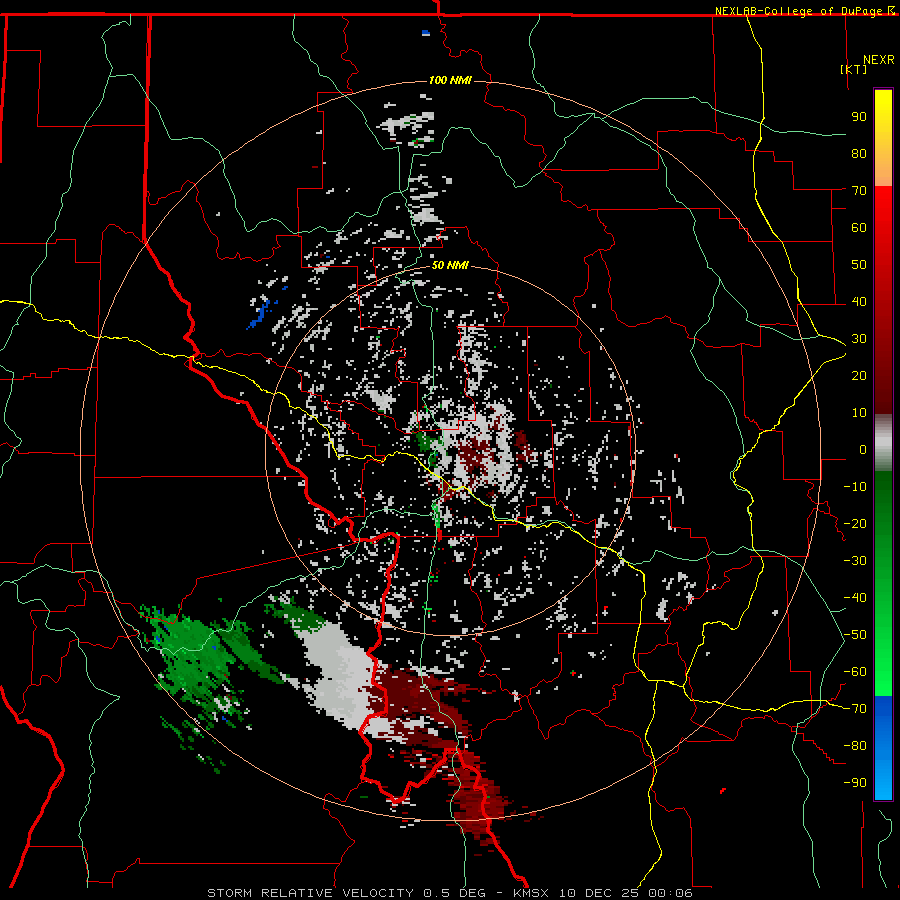Image resolution: width=900 pixels, height=900 pixels.
Task: Select the 20 value on velocity scale
Action: pyautogui.click(x=859, y=375)
